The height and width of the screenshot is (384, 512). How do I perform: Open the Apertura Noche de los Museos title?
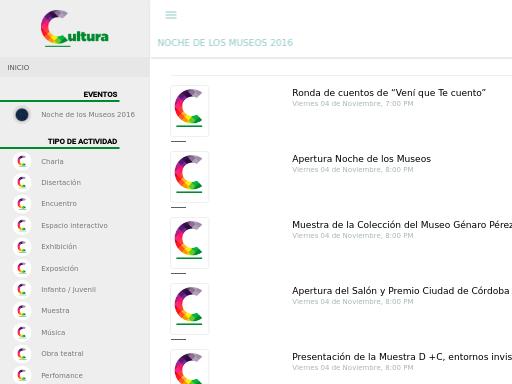pos(361,159)
